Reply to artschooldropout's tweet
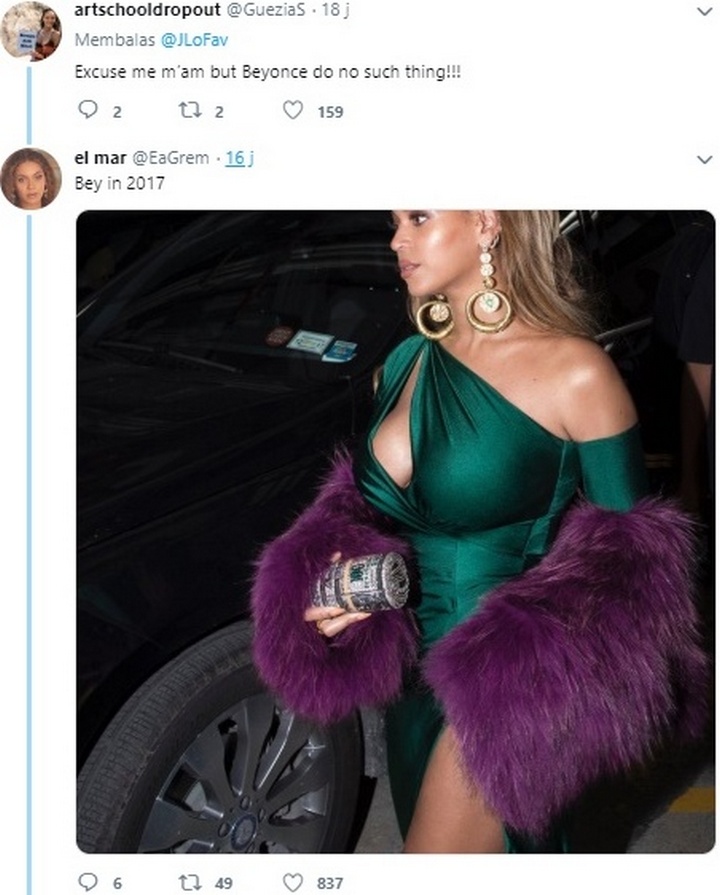The image size is (720, 895). click(89, 111)
